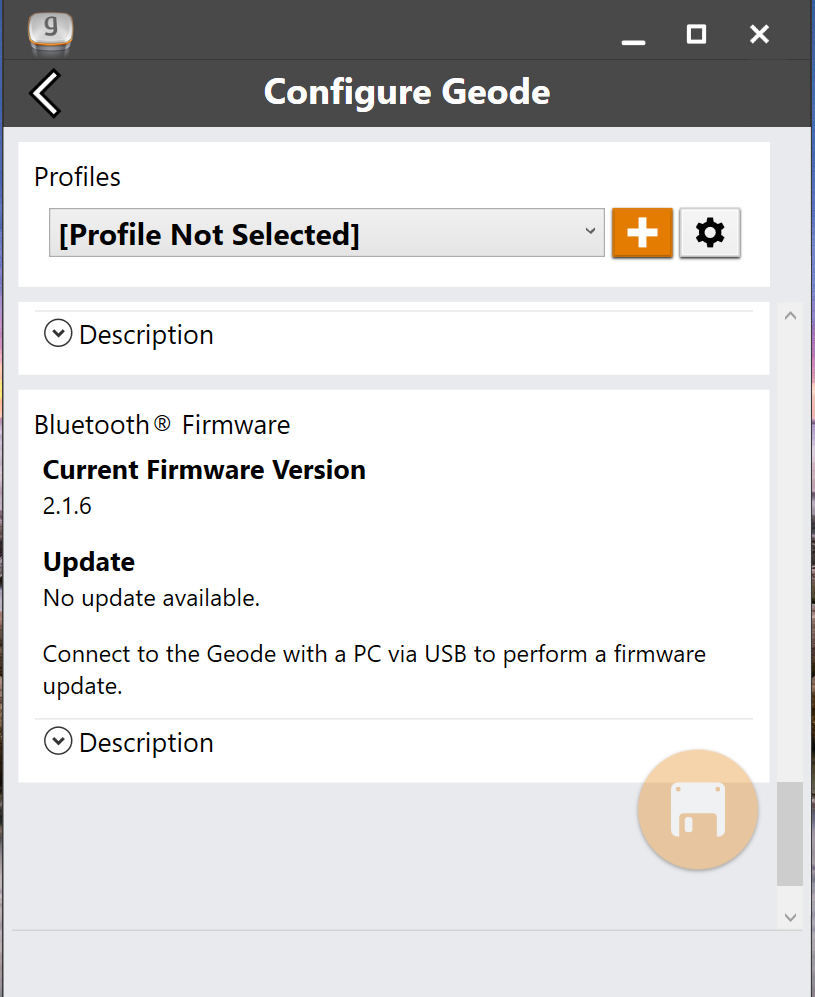Click the No update available message
The width and height of the screenshot is (815, 997).
pos(151,598)
